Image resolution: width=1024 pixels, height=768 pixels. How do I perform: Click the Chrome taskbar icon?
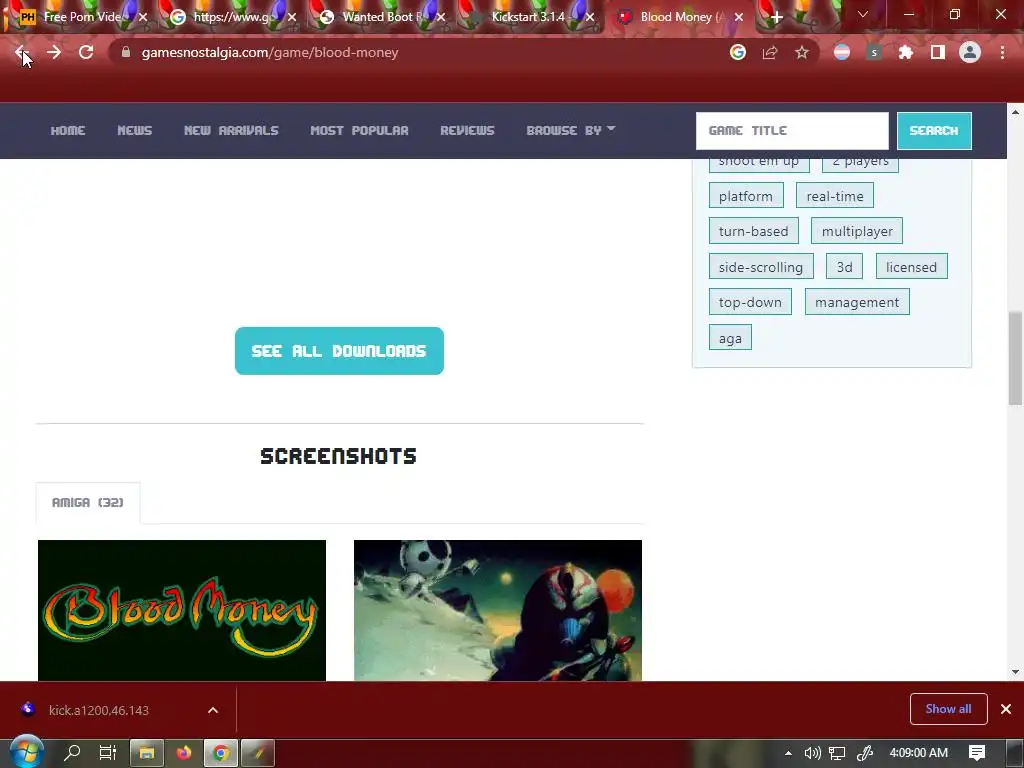tap(221, 753)
